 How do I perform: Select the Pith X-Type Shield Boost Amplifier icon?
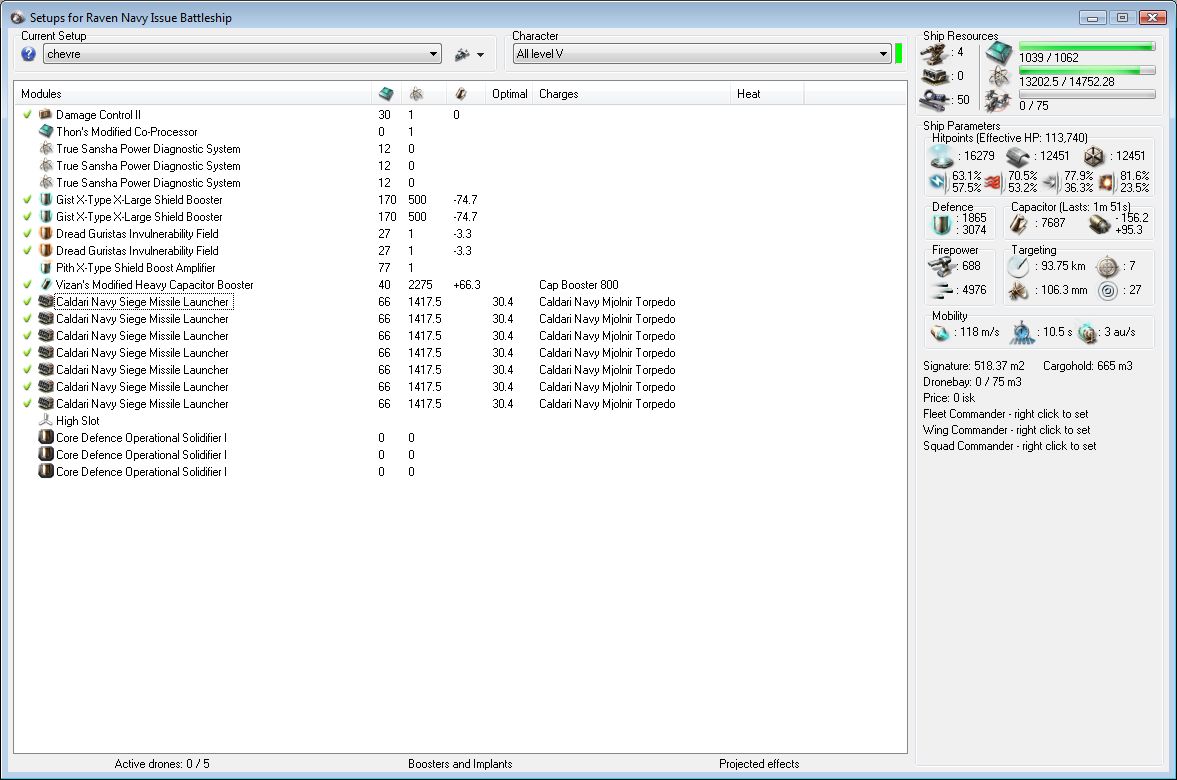tap(46, 268)
